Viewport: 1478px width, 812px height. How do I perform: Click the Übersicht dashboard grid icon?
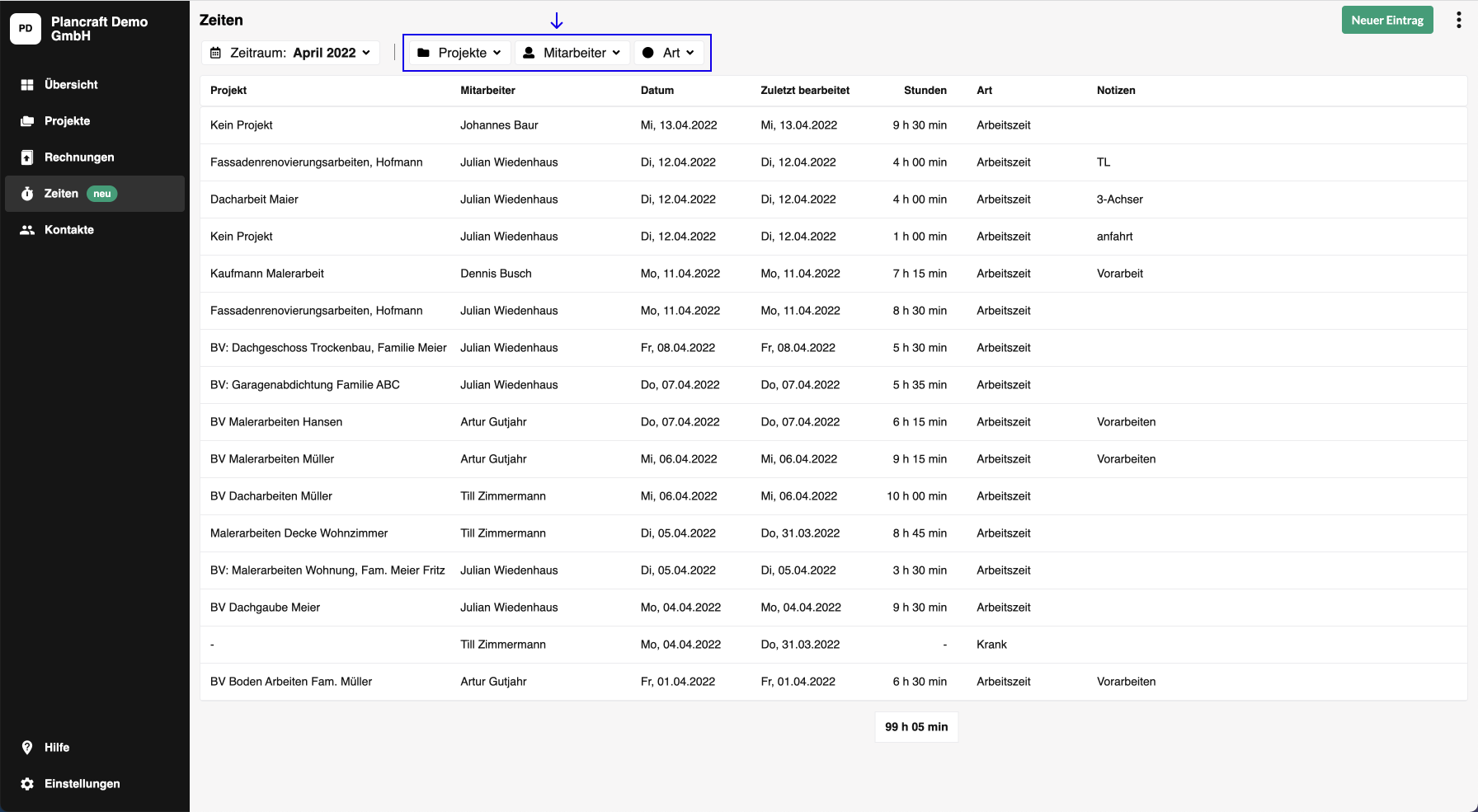coord(27,85)
